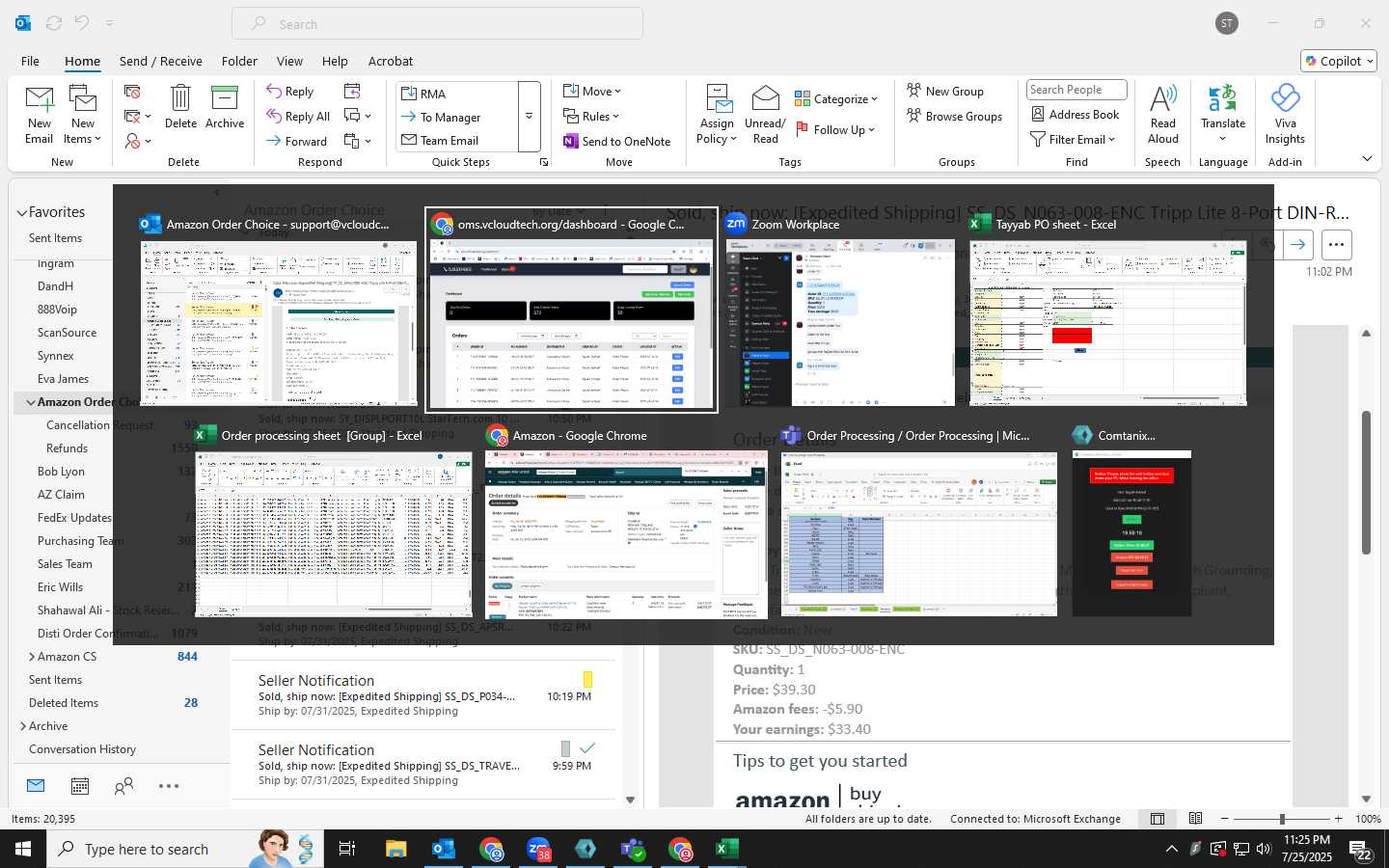
Task: Toggle the yellow category flag on 10:19 PM email
Action: 587,679
